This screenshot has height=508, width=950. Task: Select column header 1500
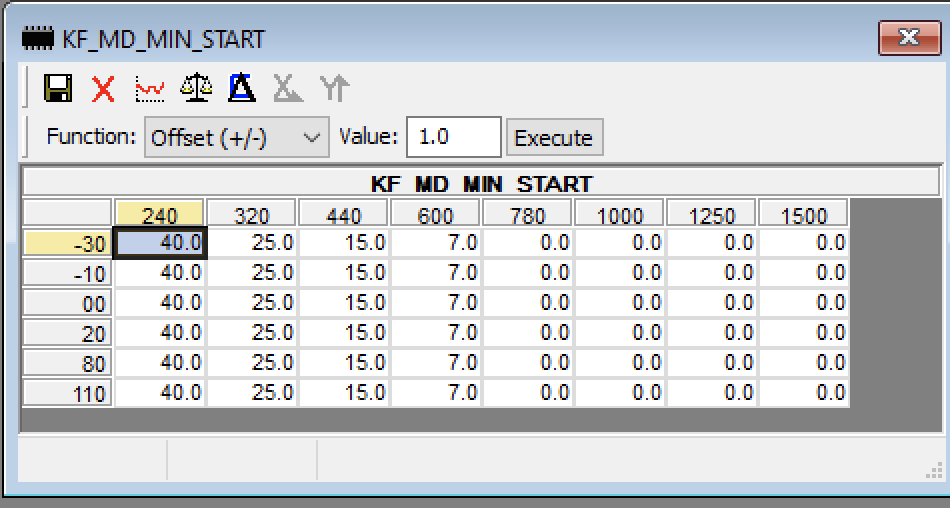click(803, 215)
